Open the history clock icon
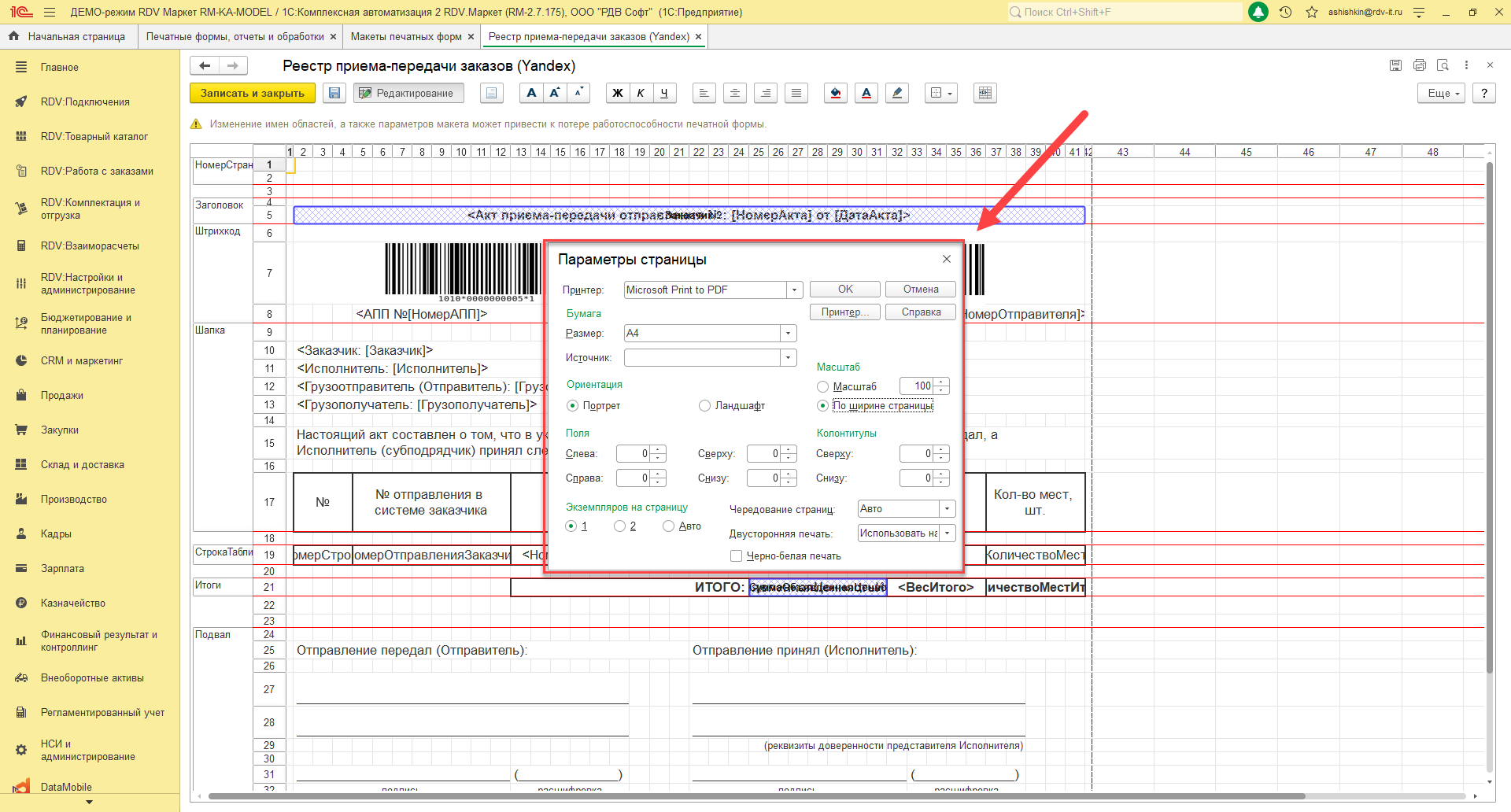The image size is (1511, 812). 1285,12
